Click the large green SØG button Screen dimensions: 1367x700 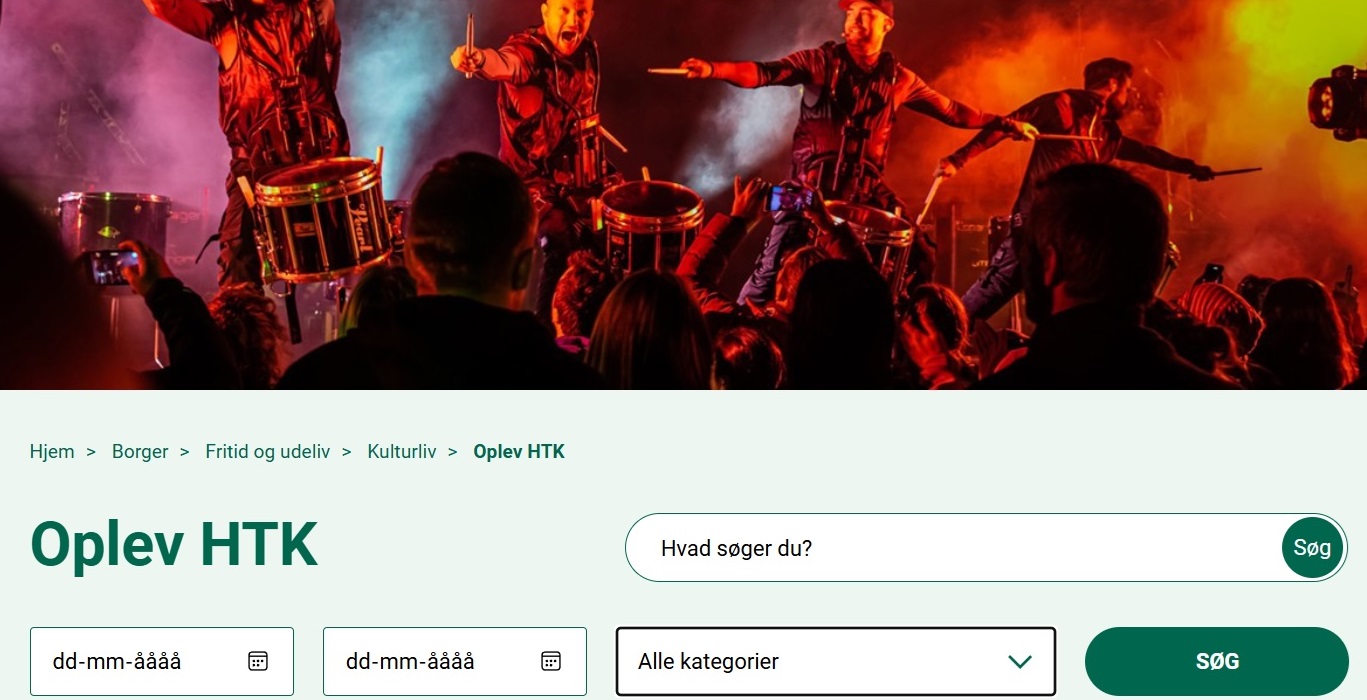1217,661
